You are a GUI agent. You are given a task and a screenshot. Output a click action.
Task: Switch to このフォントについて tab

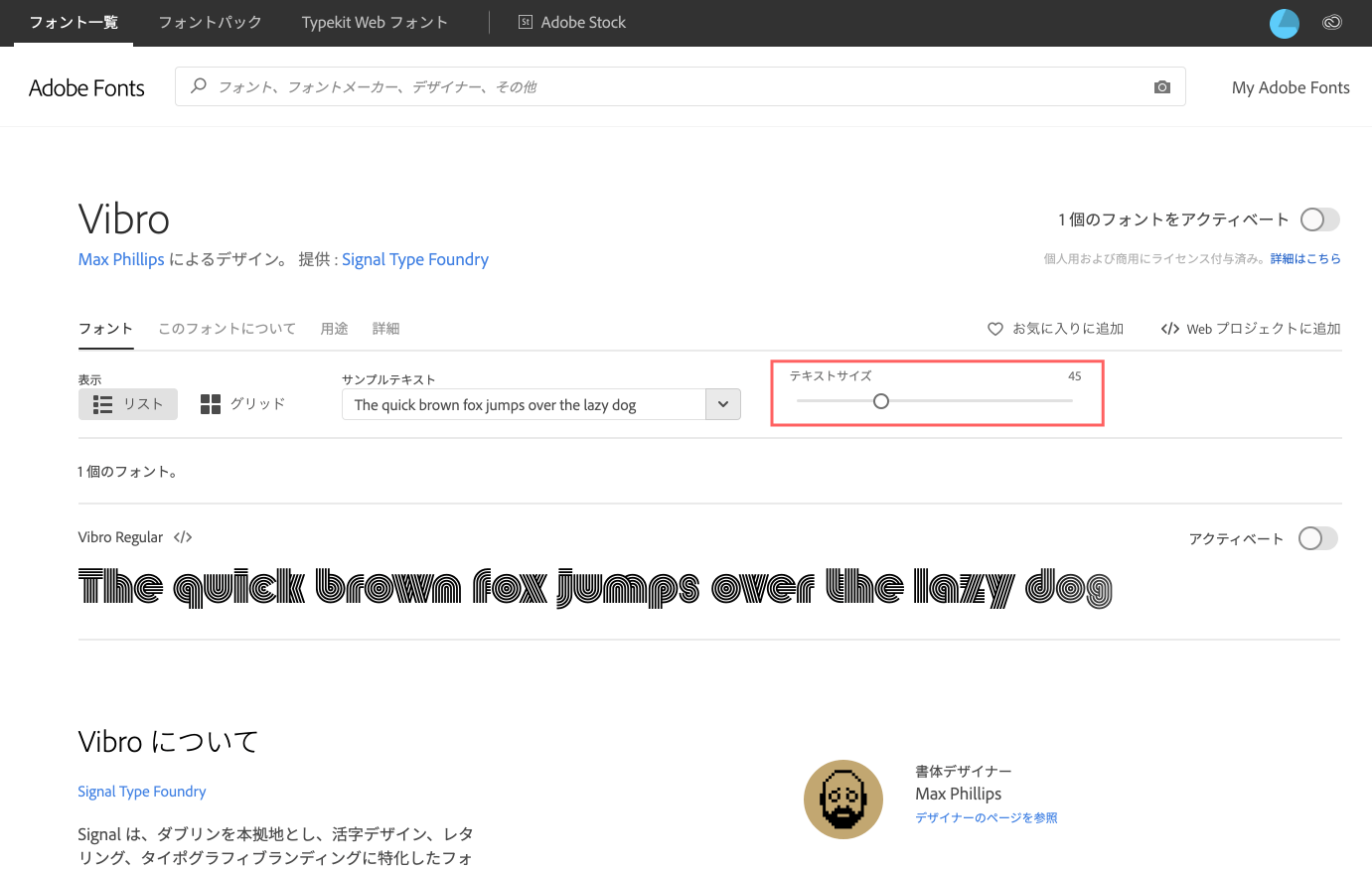coord(227,329)
